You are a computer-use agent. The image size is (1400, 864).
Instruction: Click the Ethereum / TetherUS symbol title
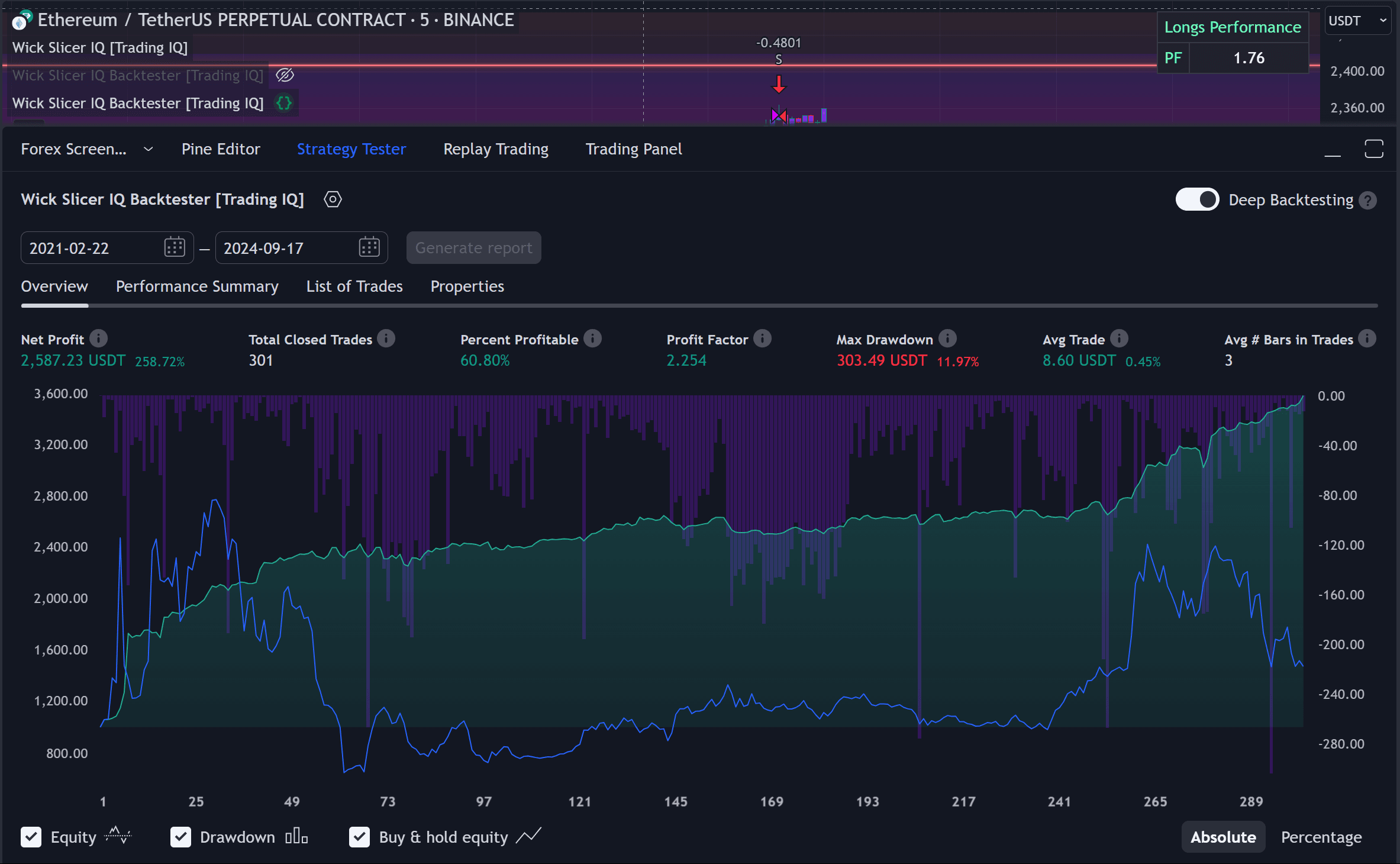coord(276,20)
